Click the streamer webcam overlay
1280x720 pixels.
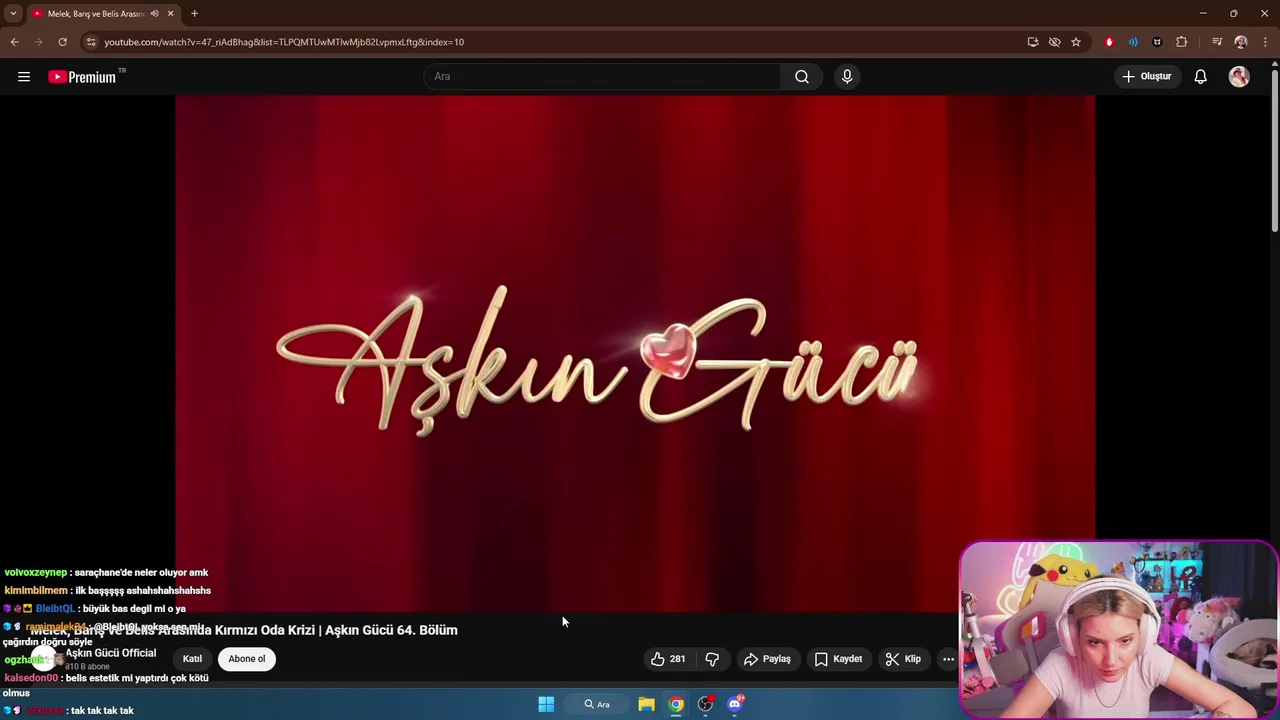[1118, 630]
